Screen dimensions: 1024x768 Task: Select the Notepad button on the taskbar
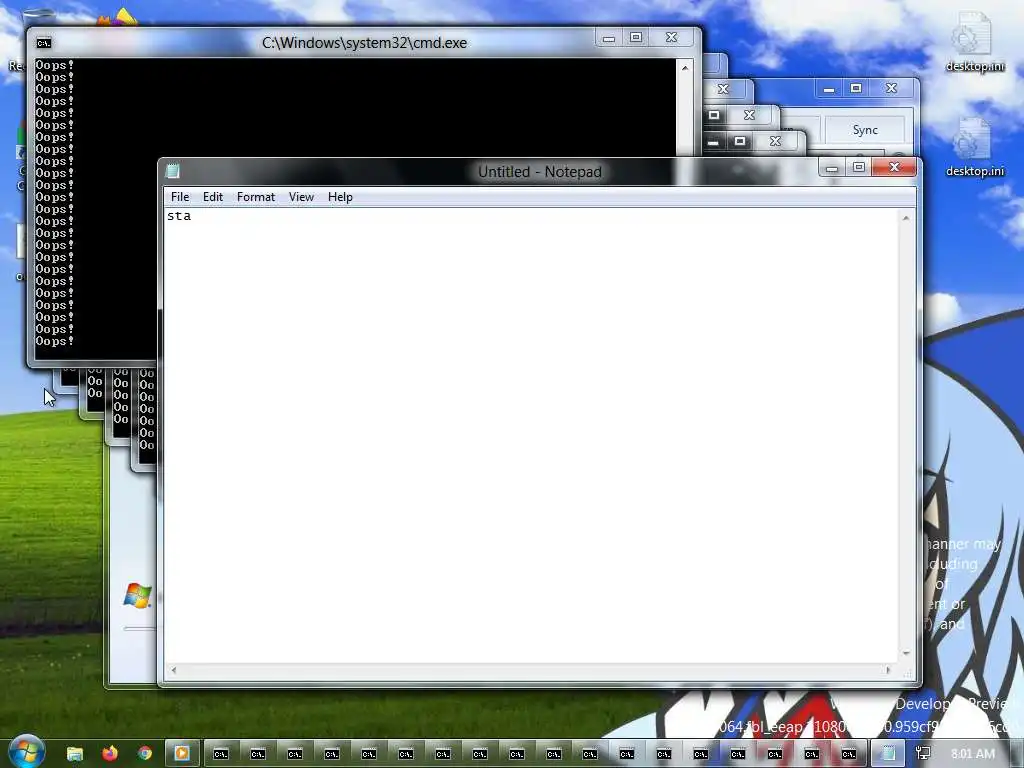[888, 754]
